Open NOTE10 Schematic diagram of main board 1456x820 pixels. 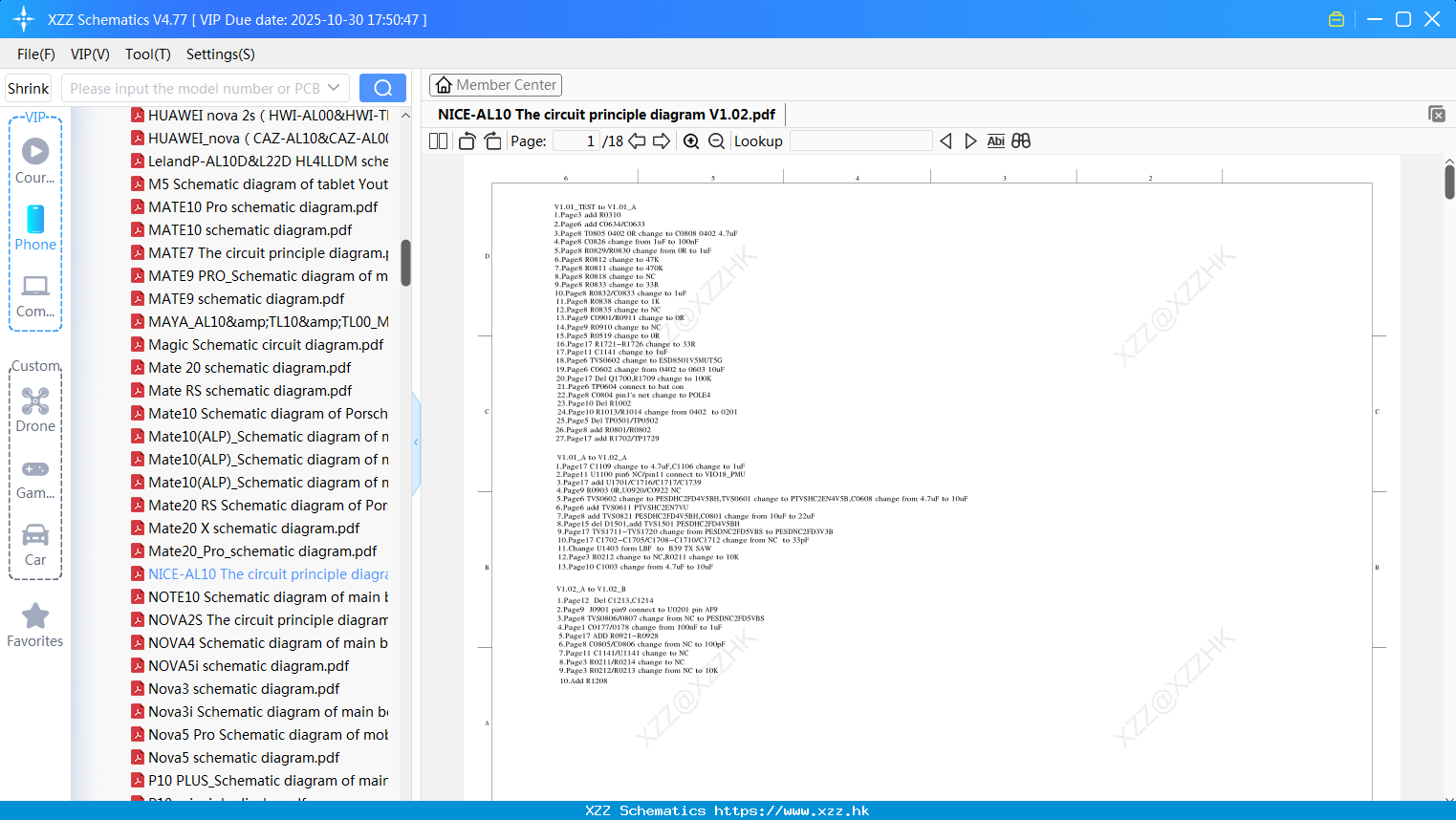tap(268, 597)
